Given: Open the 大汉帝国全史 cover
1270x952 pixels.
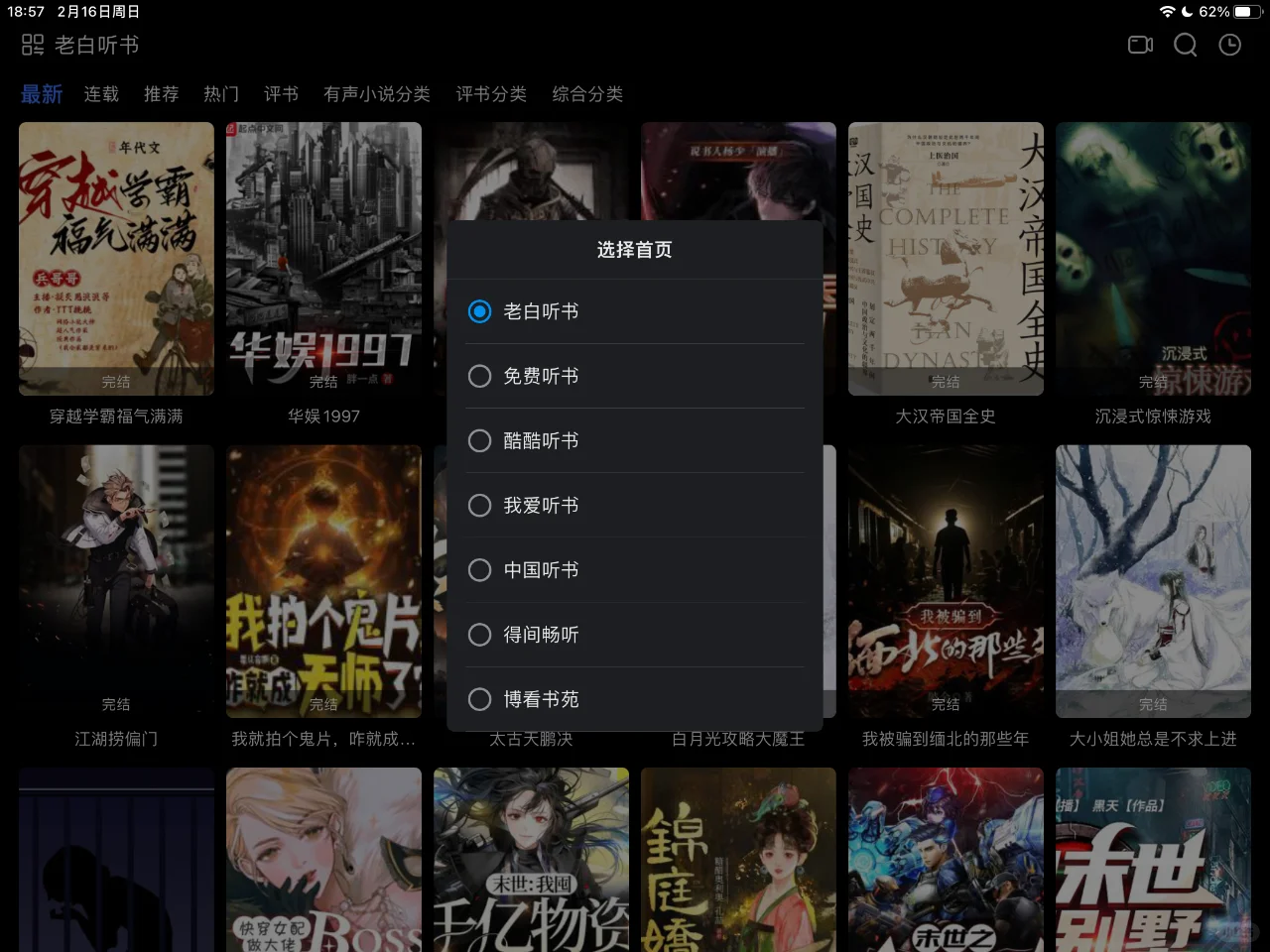Looking at the screenshot, I should tap(946, 258).
